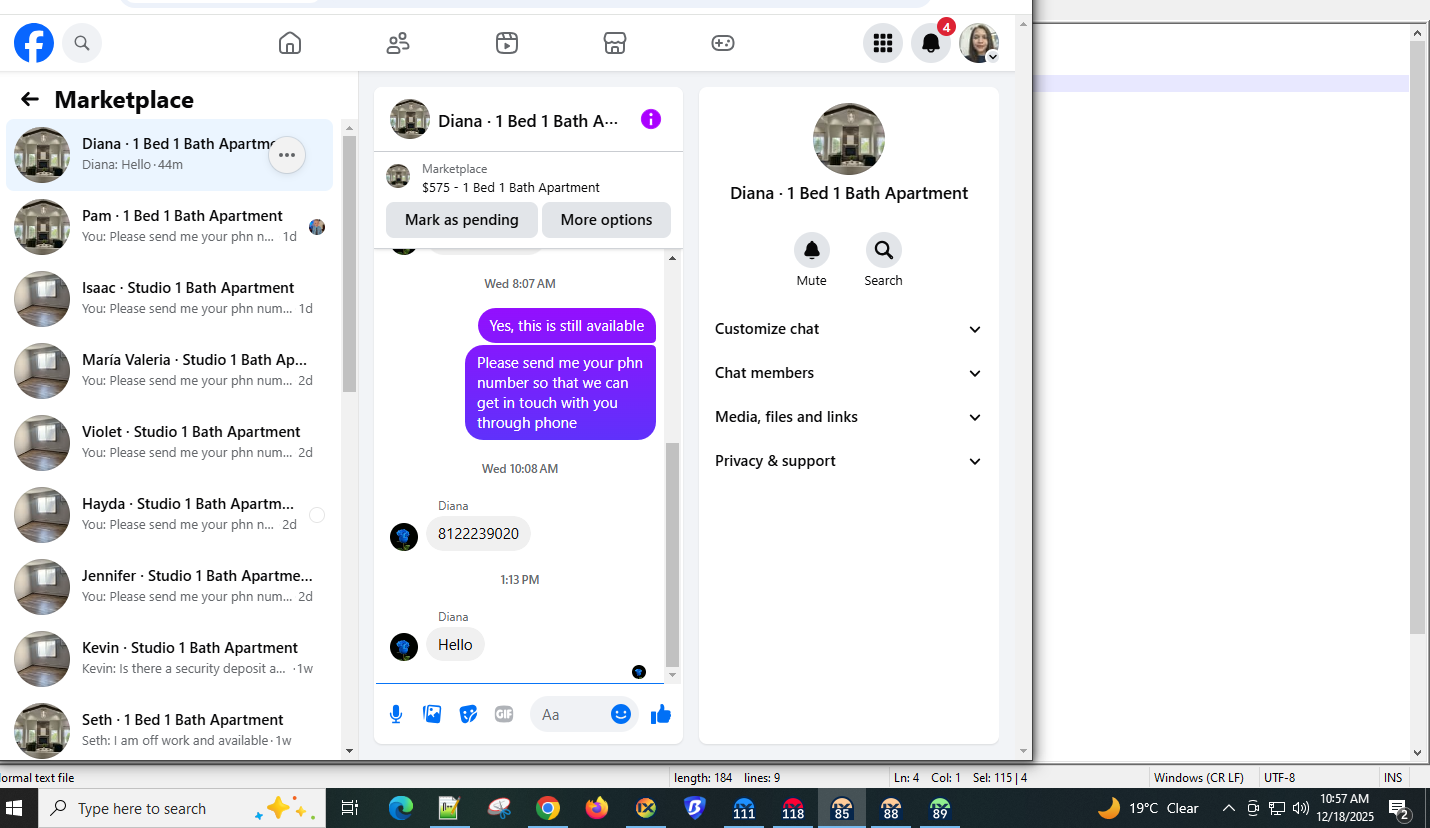
Task: Open Task View on taskbar
Action: (x=350, y=808)
